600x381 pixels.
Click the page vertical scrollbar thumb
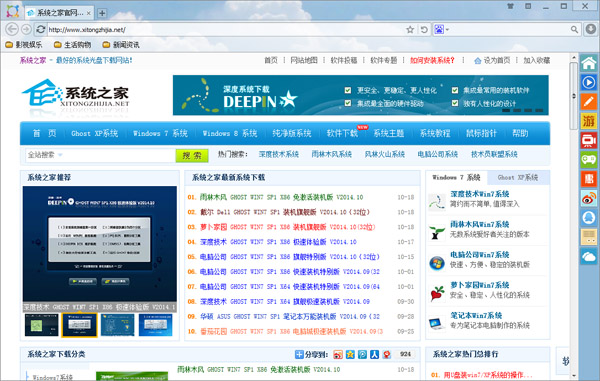[573, 96]
